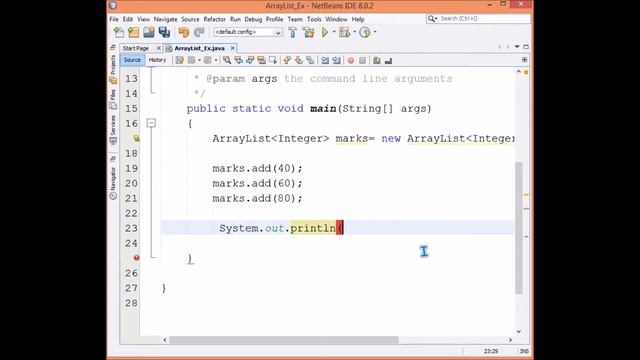This screenshot has width=640, height=360.
Task: Expand the Run Project dropdown arrow
Action: coord(333,32)
